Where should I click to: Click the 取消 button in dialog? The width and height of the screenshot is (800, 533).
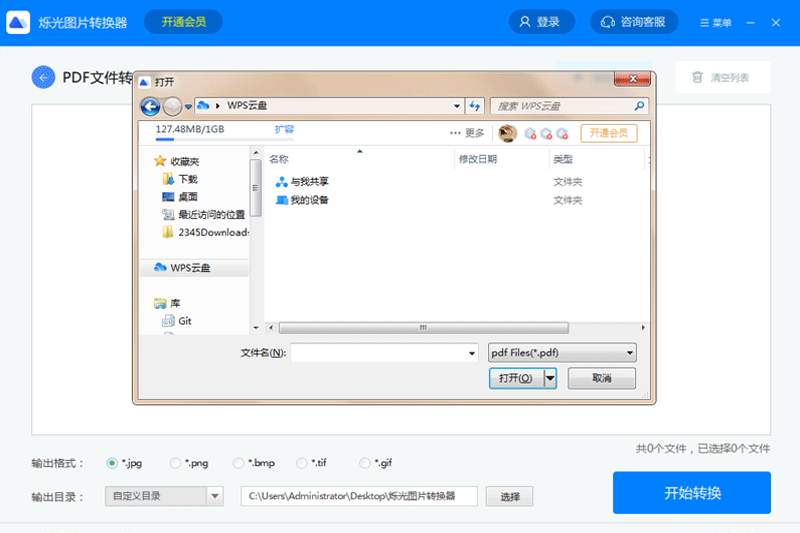[x=601, y=378]
